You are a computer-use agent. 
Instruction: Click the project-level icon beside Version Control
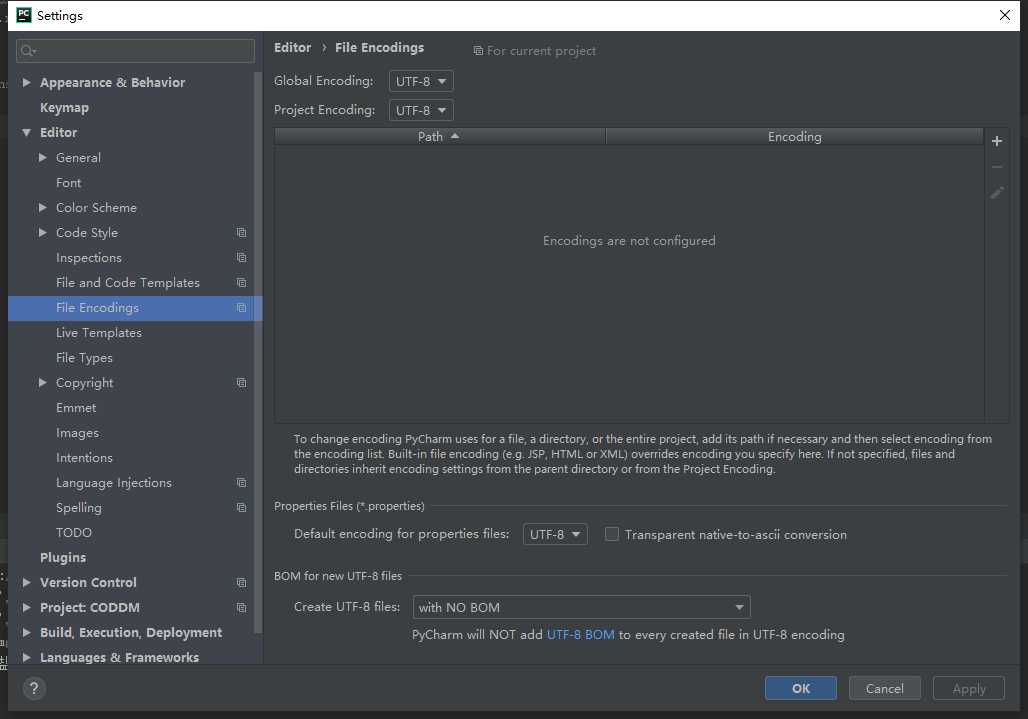[x=241, y=583]
